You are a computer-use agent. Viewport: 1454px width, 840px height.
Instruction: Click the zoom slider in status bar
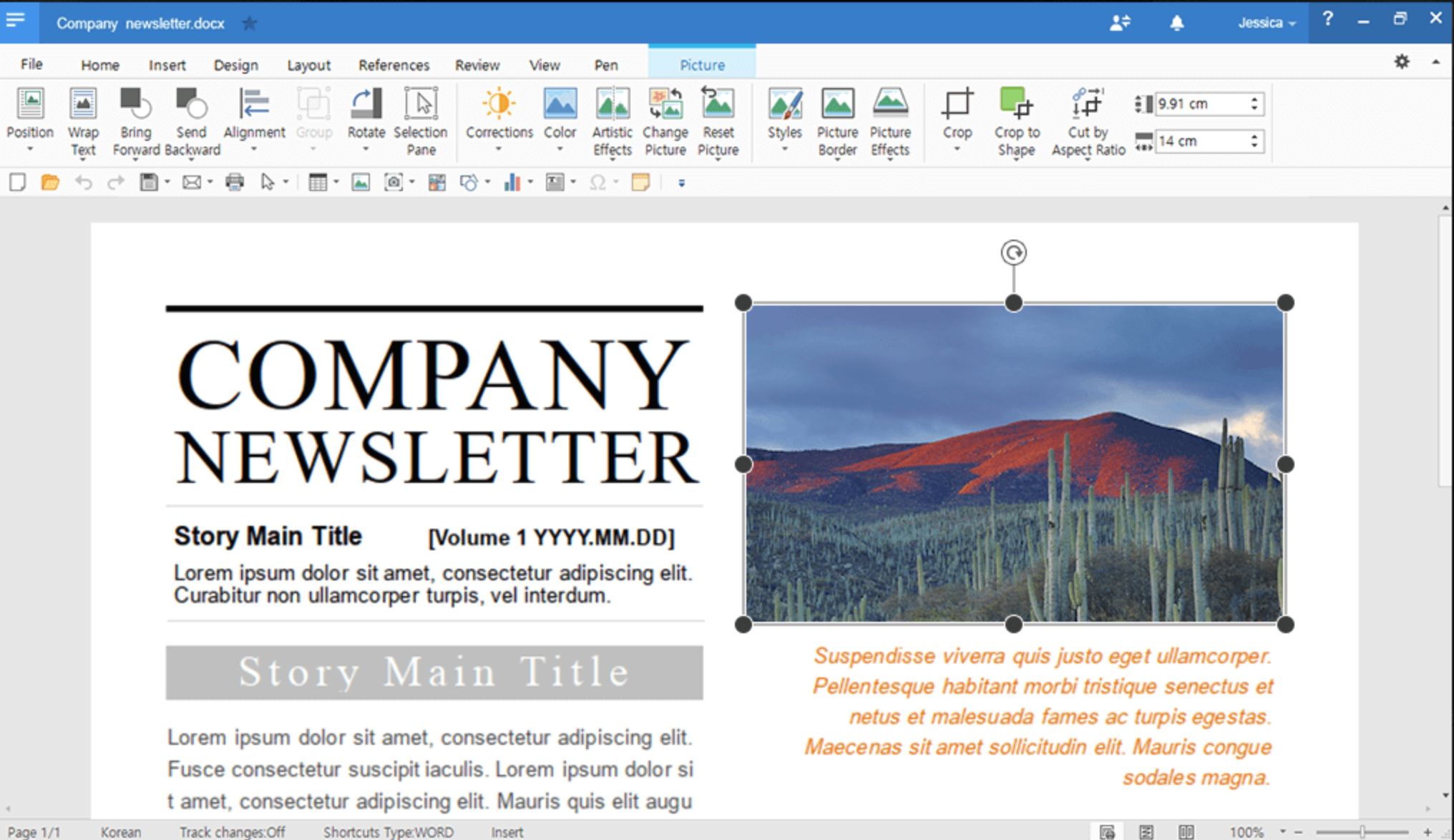click(x=1362, y=831)
